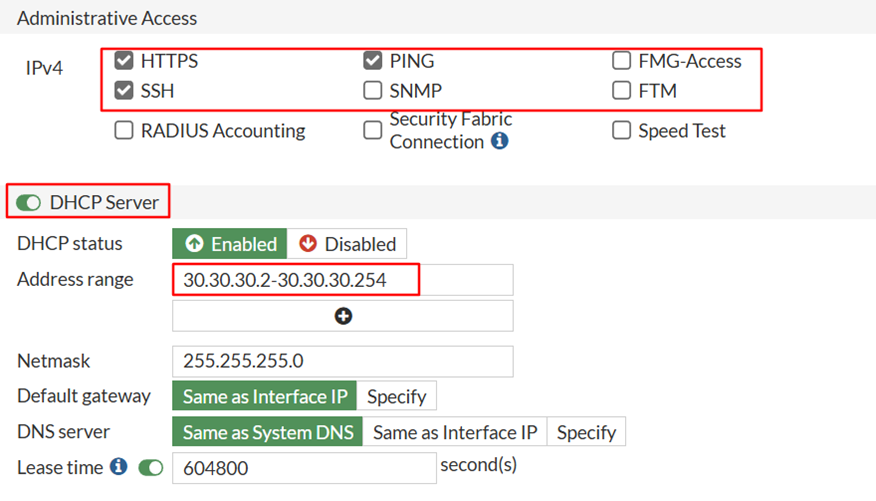Uncheck the SSH access checkbox
Viewport: 876px width, 501px height.
(123, 90)
